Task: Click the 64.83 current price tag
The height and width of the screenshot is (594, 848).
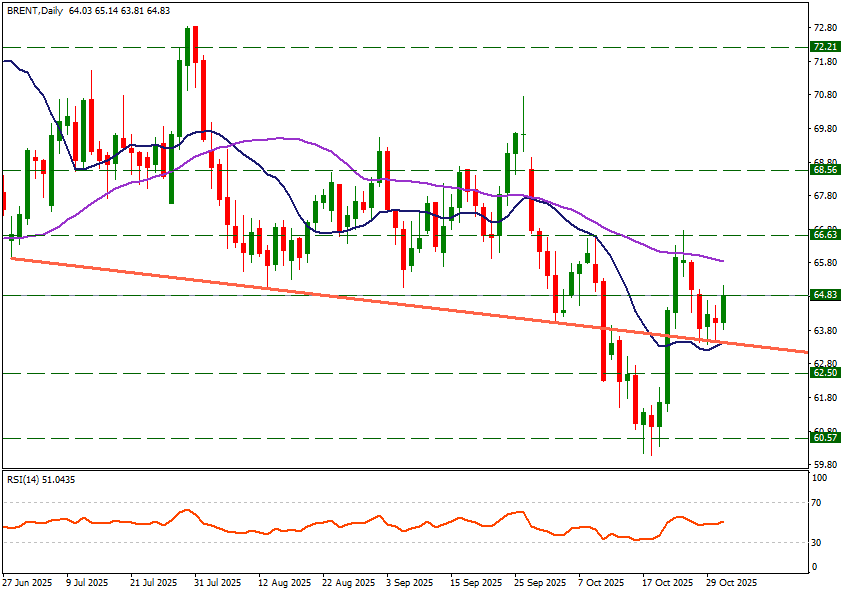Action: [x=825, y=296]
